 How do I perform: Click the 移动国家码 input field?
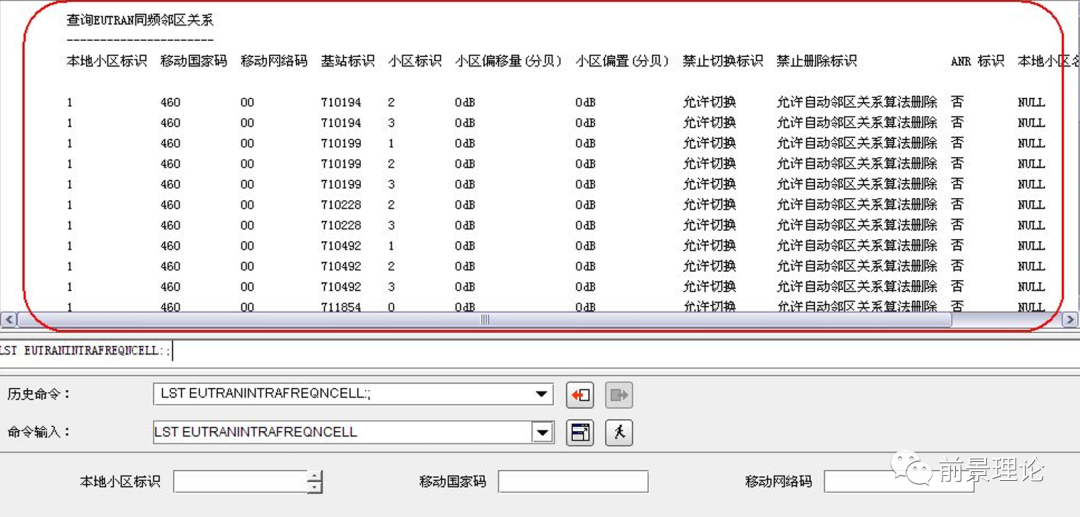(572, 482)
